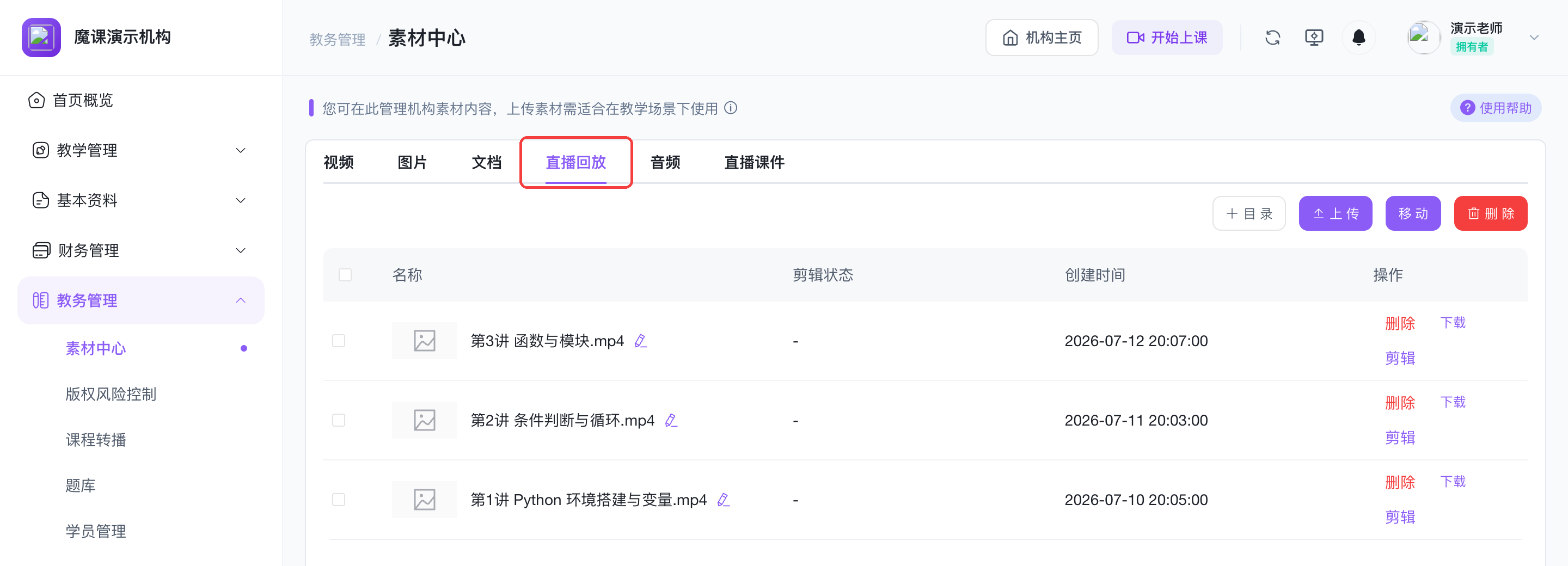Click the 基本资料 sidebar icon

41,200
